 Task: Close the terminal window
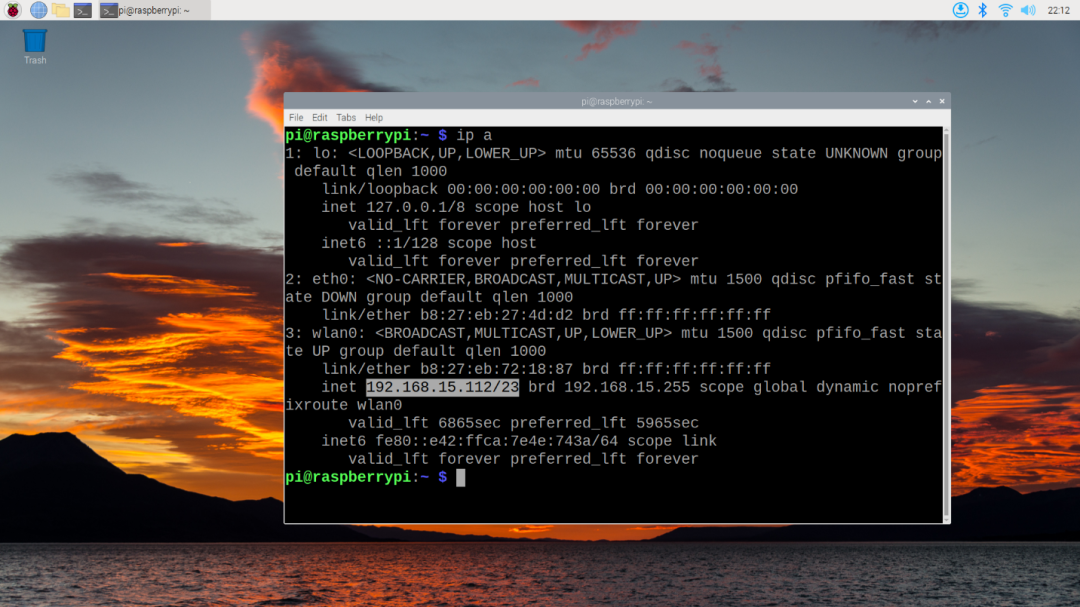pyautogui.click(x=941, y=101)
